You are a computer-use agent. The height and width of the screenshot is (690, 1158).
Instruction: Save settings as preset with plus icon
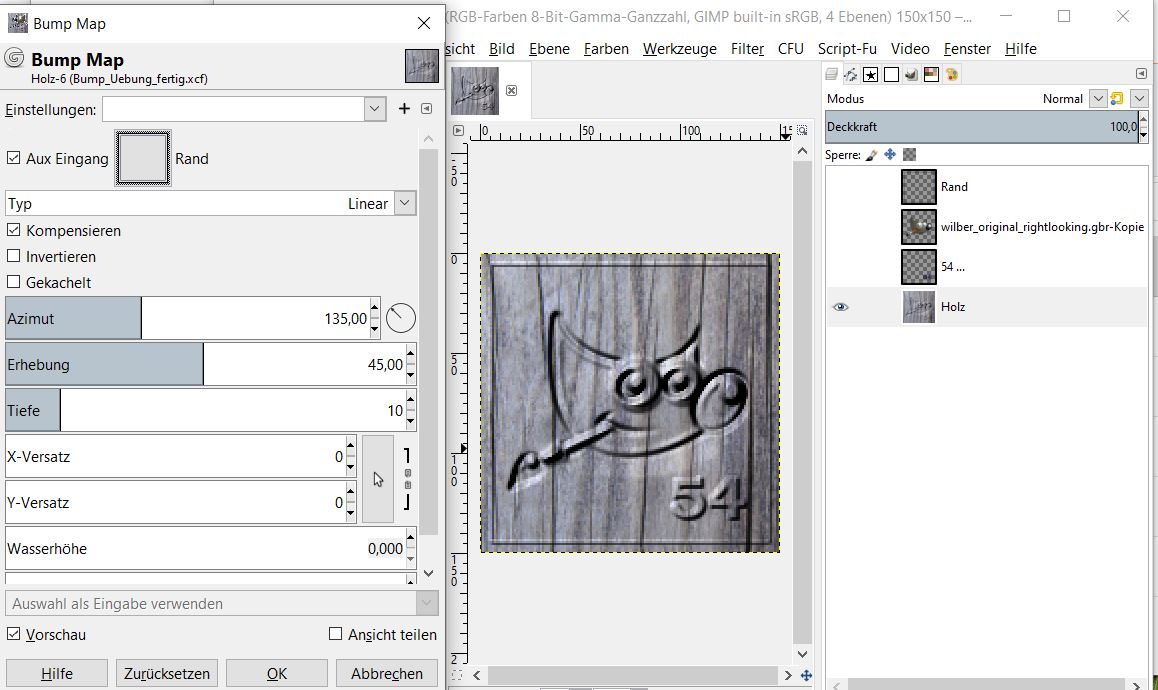point(404,109)
